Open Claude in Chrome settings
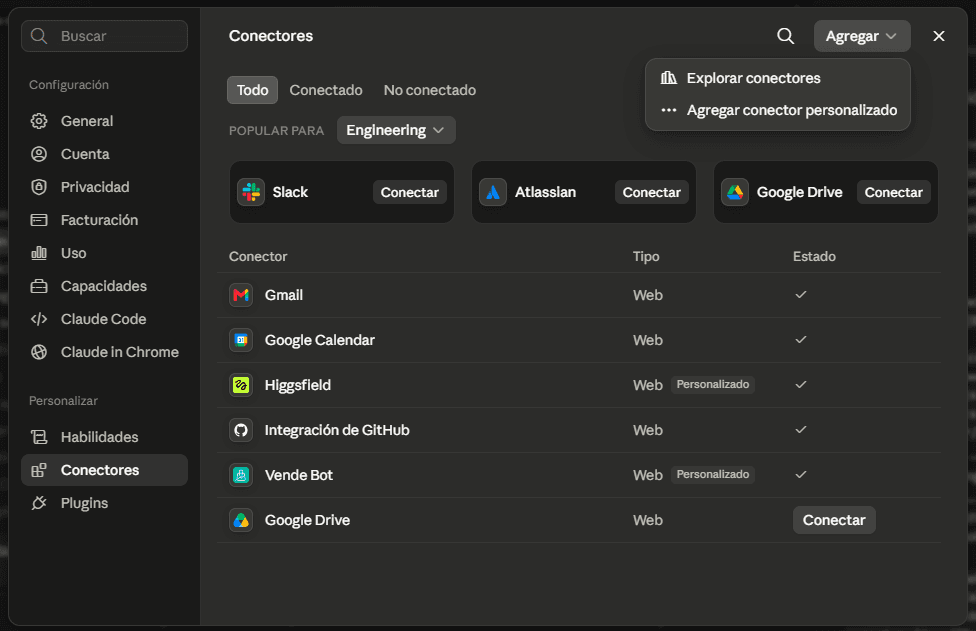The image size is (976, 631). point(105,352)
